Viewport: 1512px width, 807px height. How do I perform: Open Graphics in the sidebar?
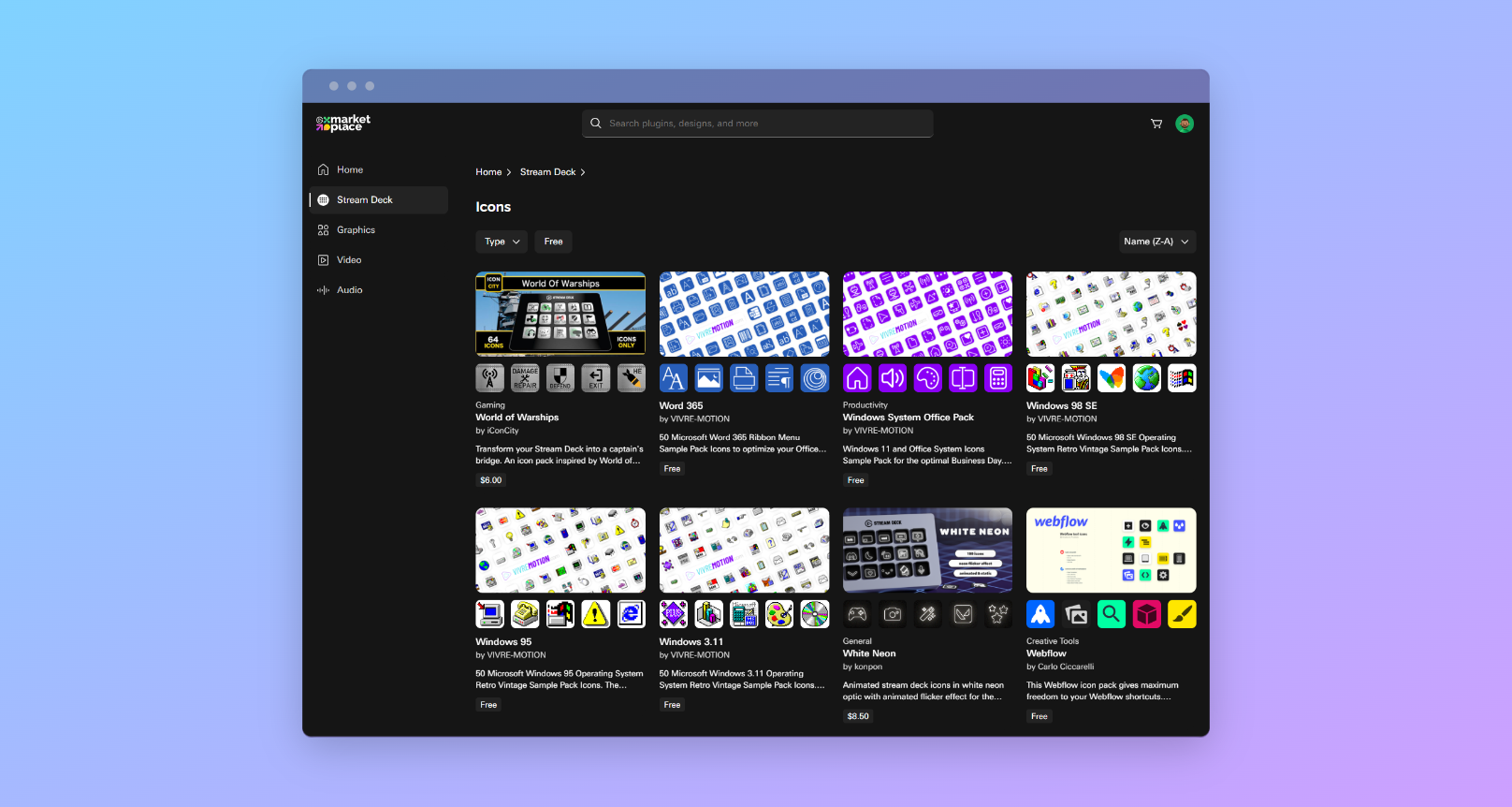tap(356, 230)
